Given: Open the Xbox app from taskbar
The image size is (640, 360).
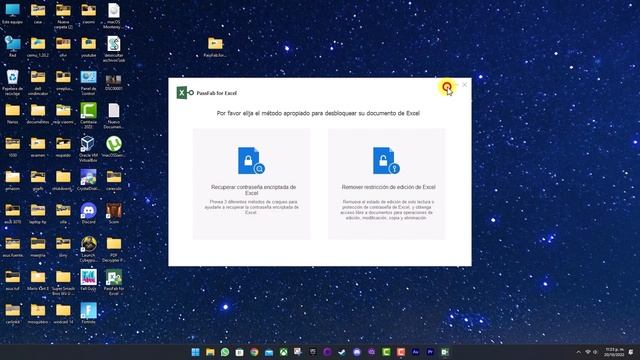Looking at the screenshot, I should (x=284, y=352).
